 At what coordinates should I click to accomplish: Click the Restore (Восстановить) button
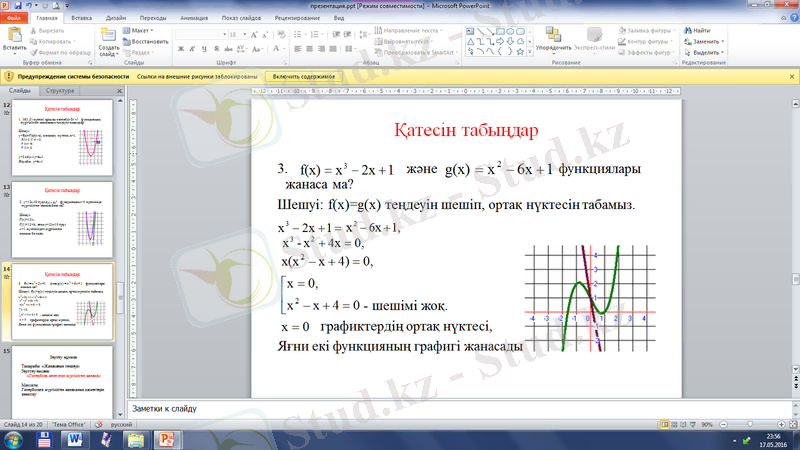[149, 42]
